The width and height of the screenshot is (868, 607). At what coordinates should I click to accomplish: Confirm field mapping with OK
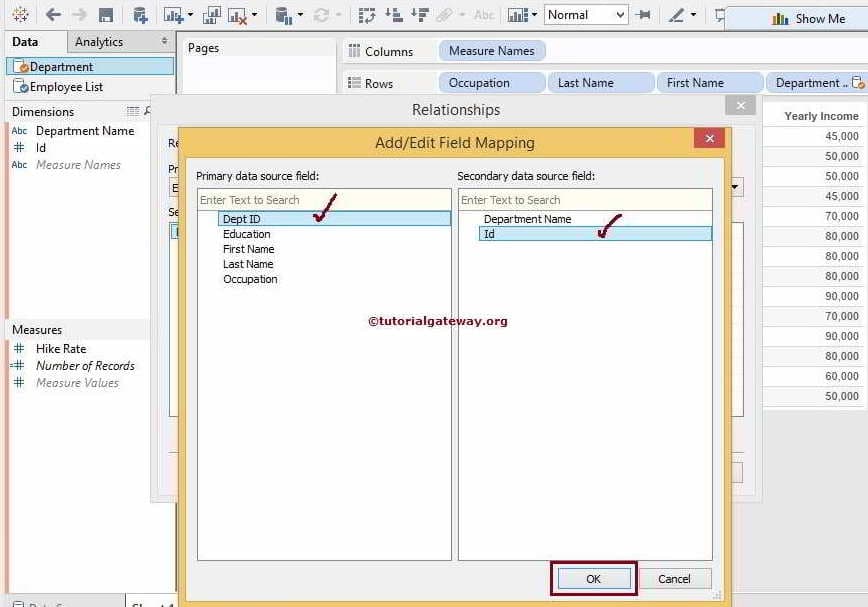click(593, 578)
